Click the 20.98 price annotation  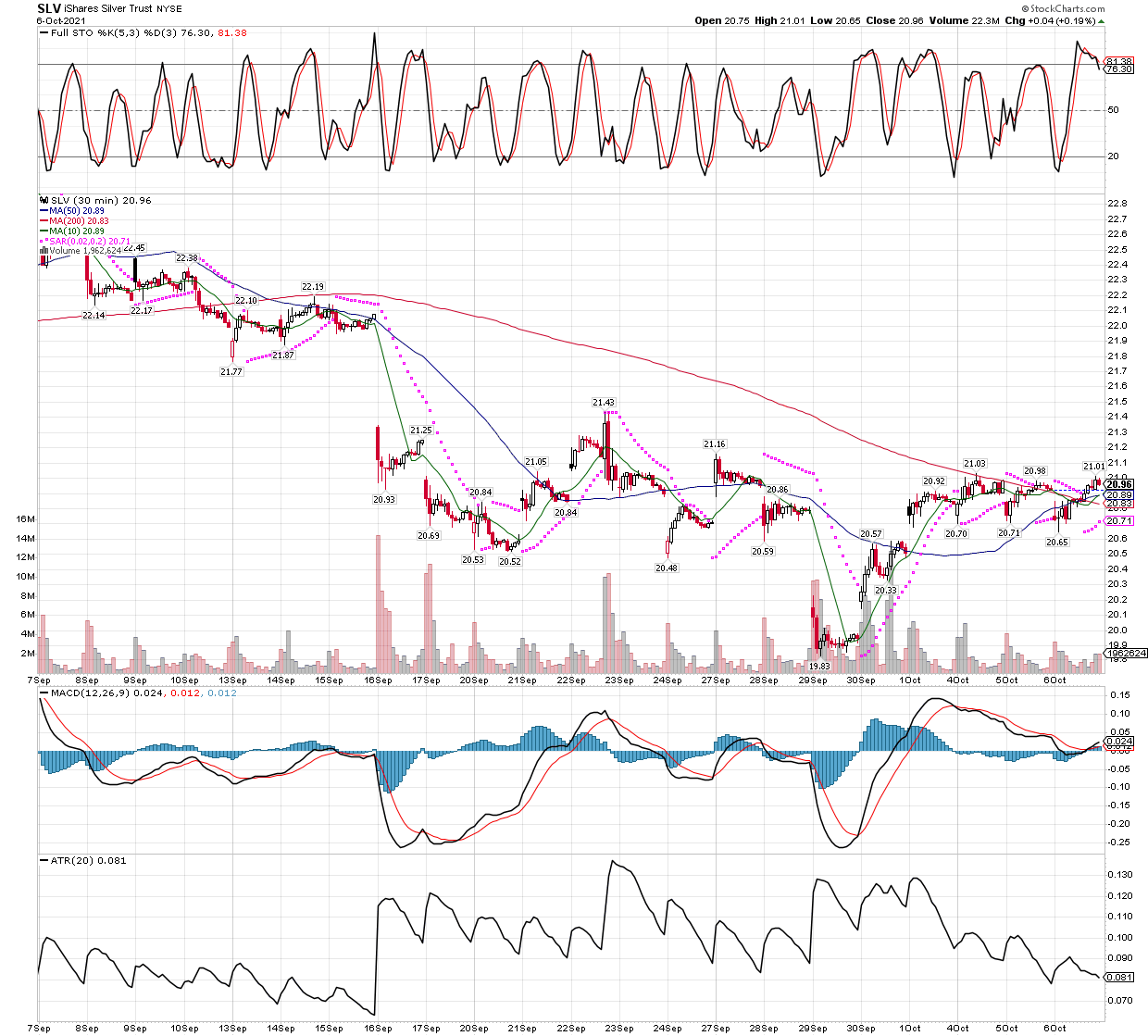click(1035, 472)
